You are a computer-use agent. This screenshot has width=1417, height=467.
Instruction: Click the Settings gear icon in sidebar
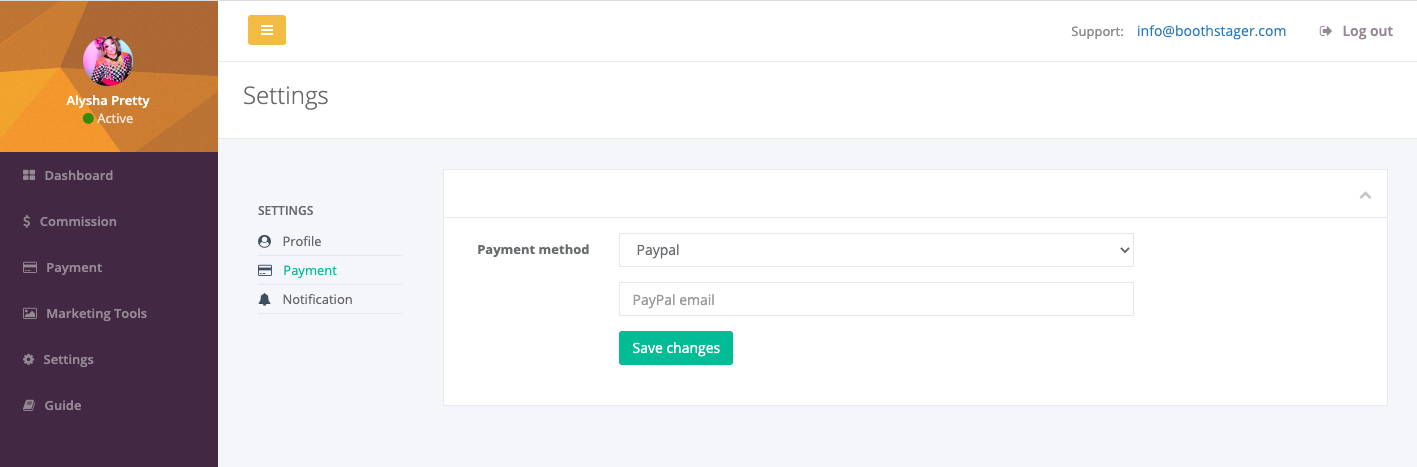click(x=29, y=359)
